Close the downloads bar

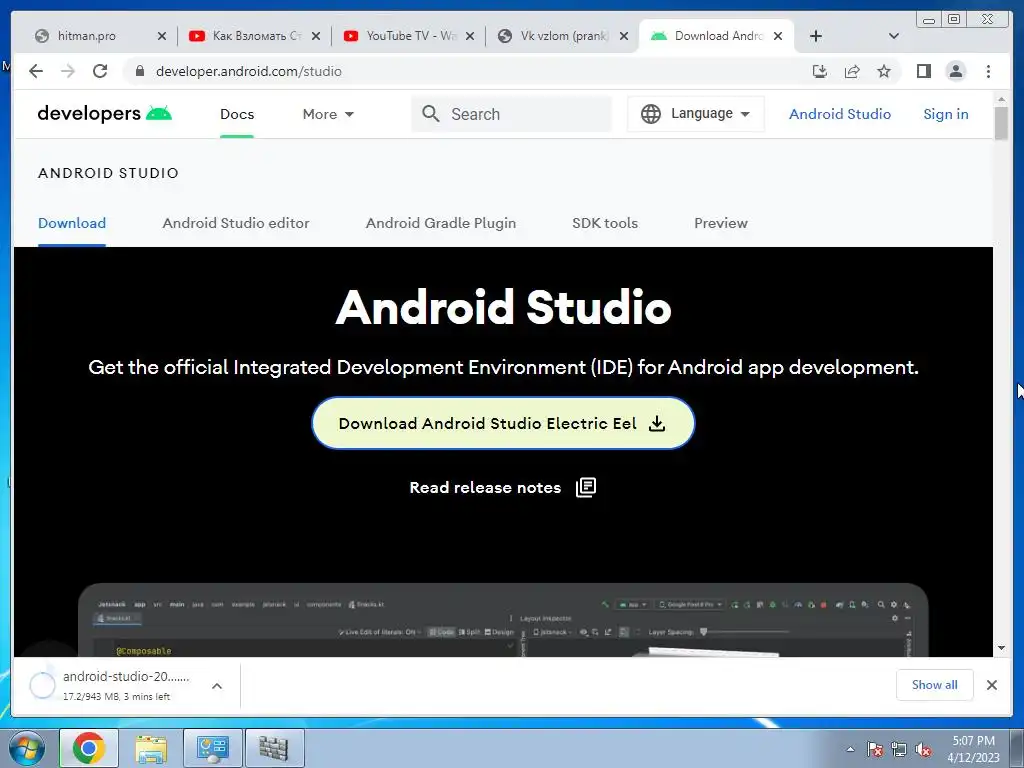pyautogui.click(x=992, y=684)
